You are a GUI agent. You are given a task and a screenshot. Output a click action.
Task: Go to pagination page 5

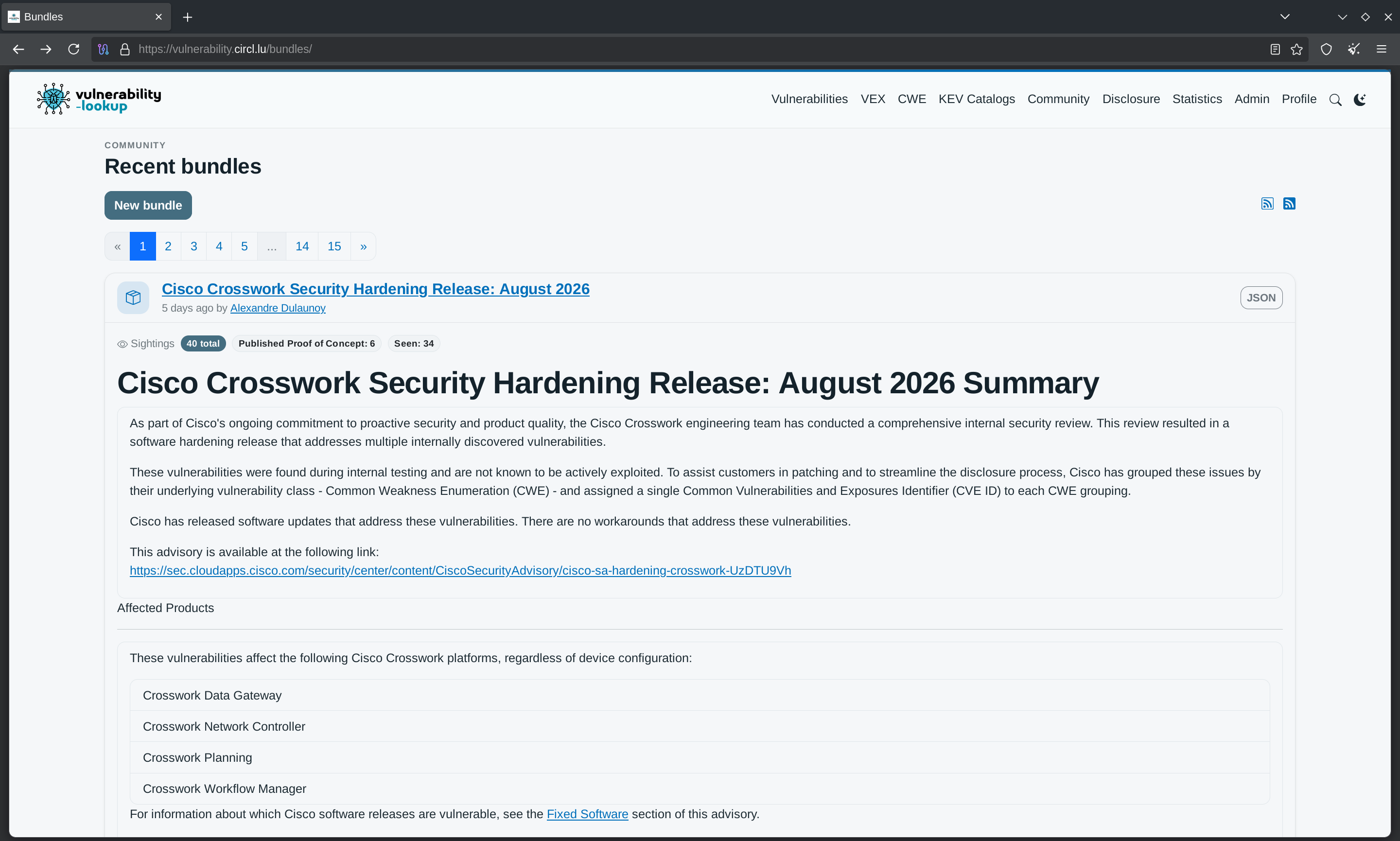(244, 246)
